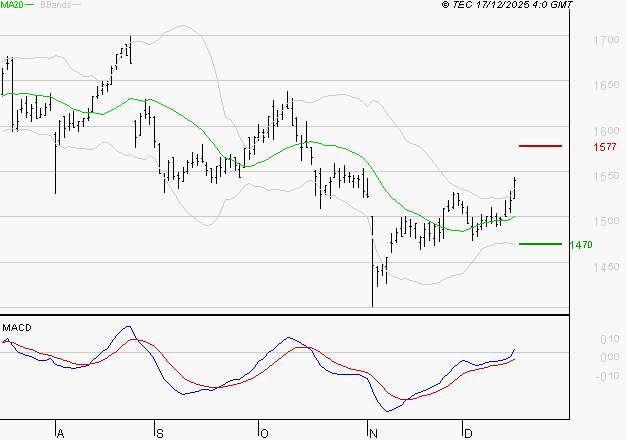The height and width of the screenshot is (440, 627).
Task: Click the TEC copyright timestamp text
Action: click(507, 5)
